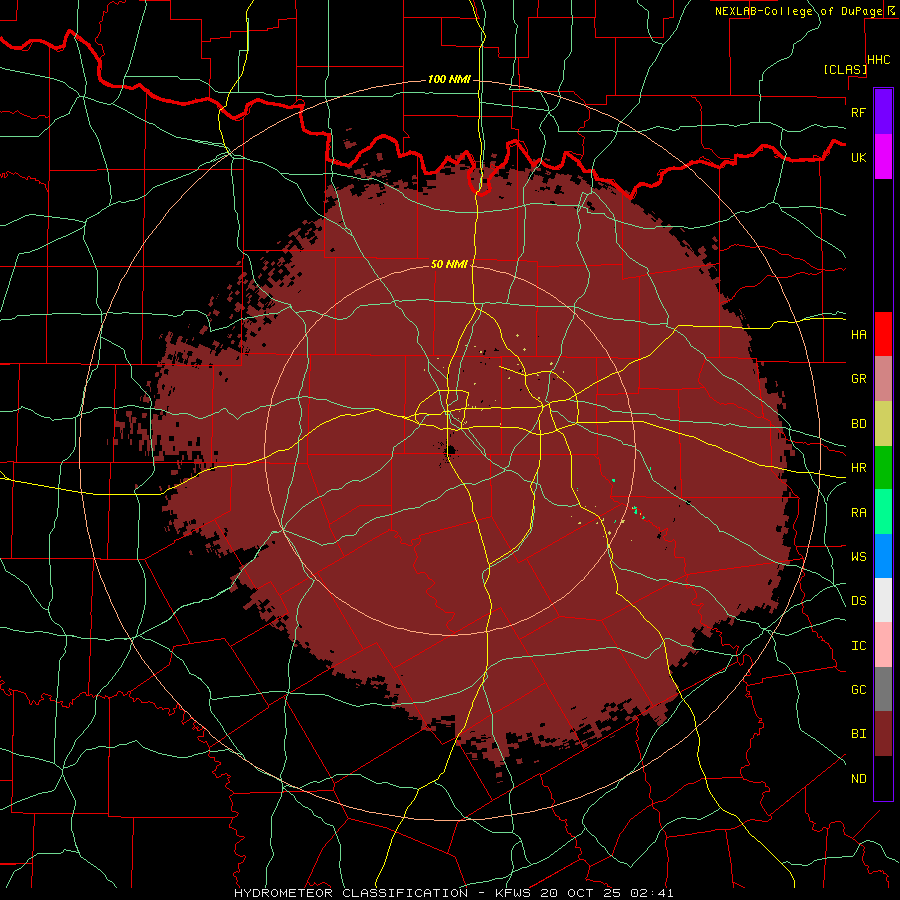900x900 pixels.
Task: Click the GC gray legend swatch
Action: pyautogui.click(x=883, y=689)
